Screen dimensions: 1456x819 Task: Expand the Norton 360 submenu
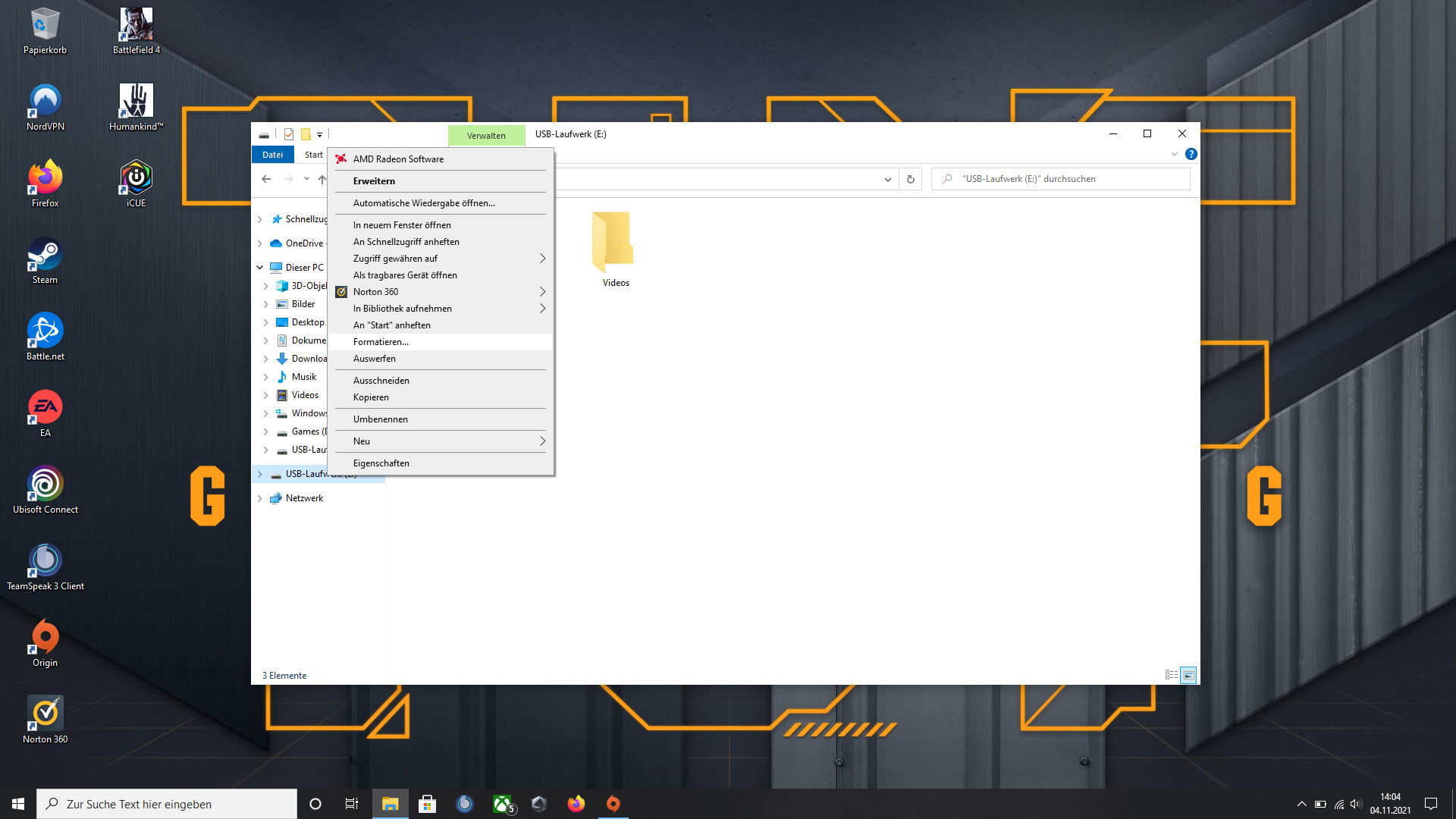click(542, 292)
